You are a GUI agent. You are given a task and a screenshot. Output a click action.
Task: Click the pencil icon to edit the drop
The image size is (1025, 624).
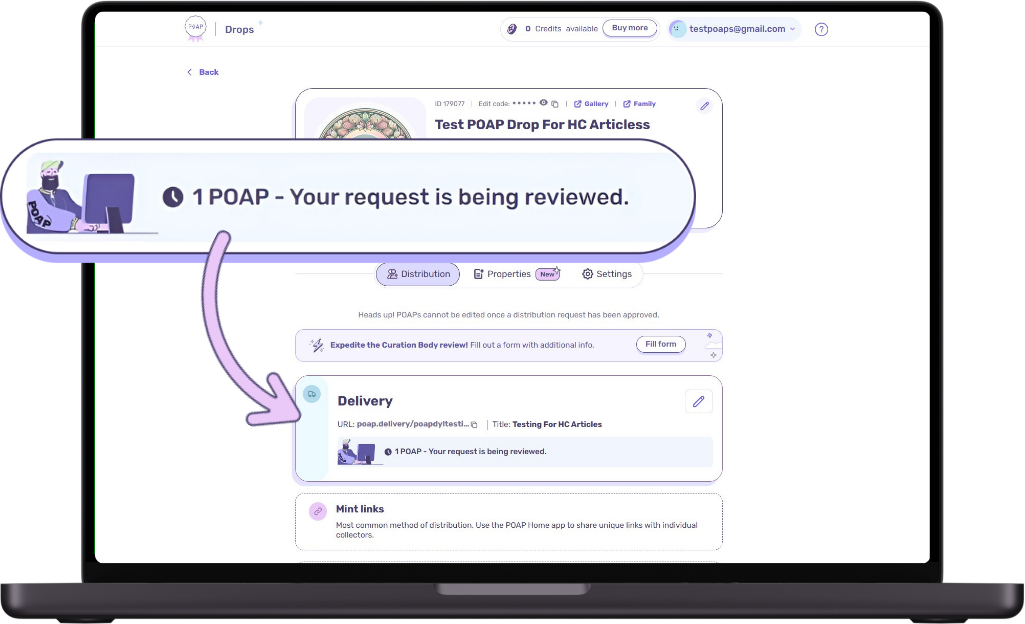(x=704, y=106)
